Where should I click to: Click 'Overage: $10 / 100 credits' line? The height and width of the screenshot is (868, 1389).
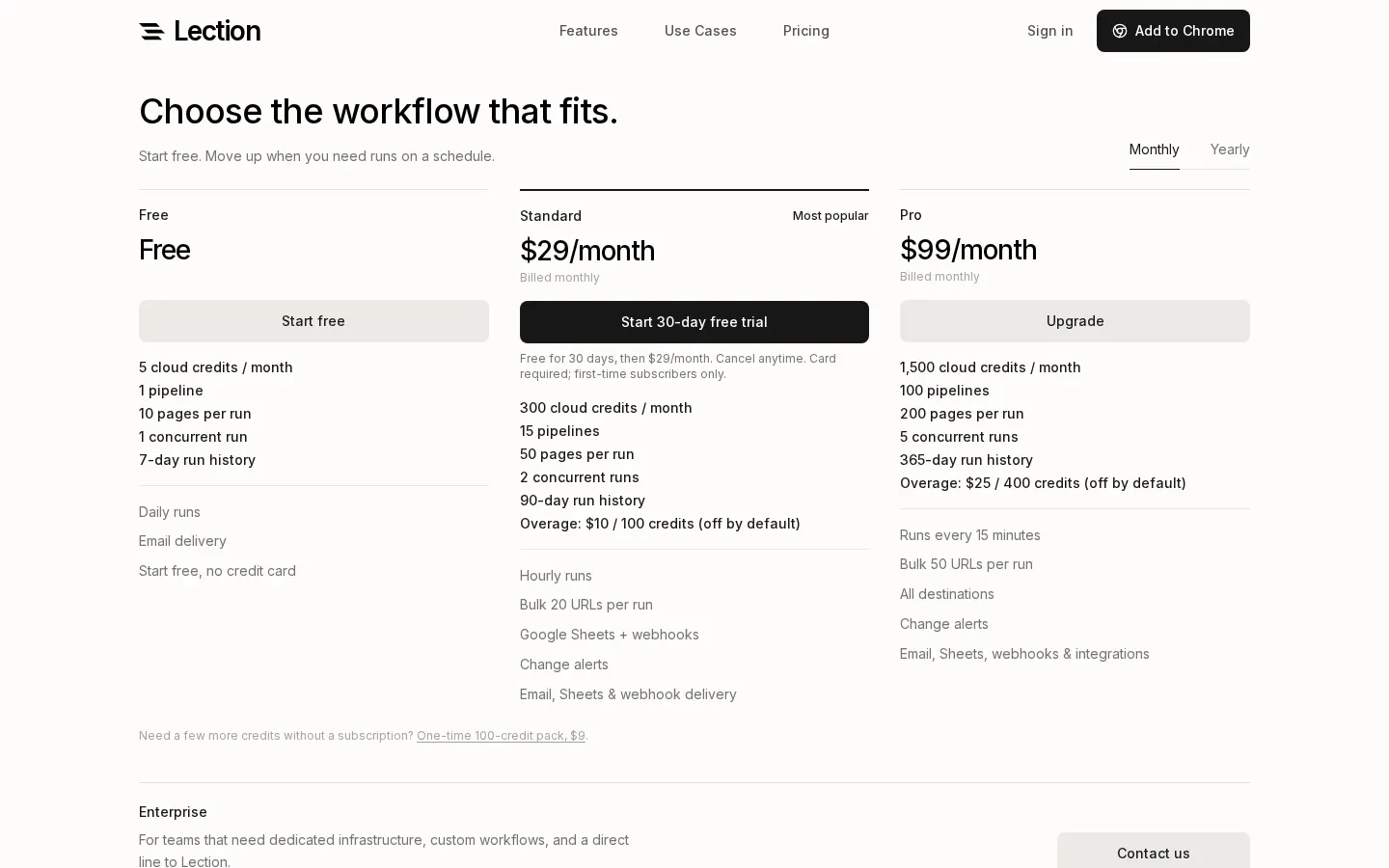click(660, 524)
